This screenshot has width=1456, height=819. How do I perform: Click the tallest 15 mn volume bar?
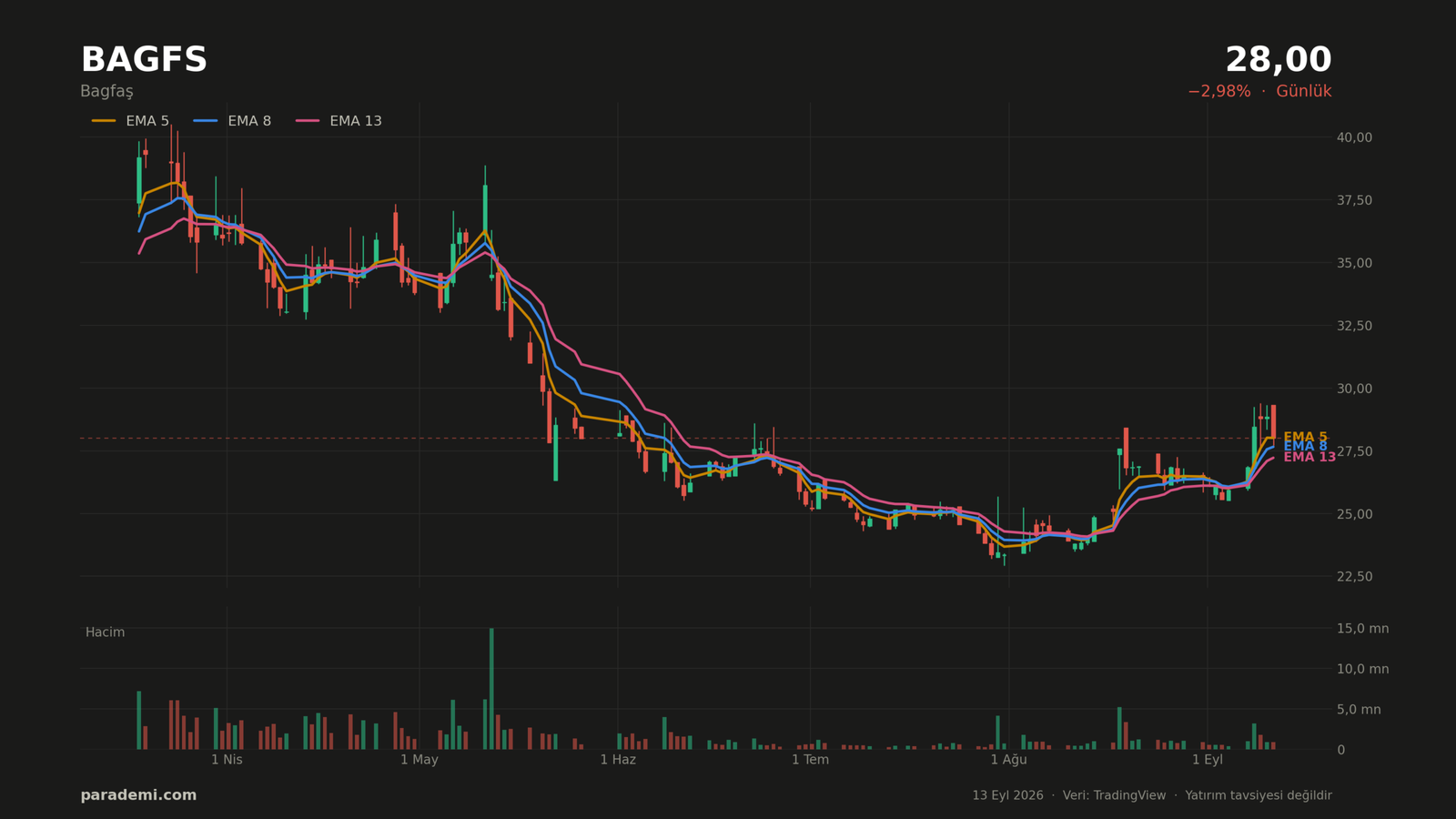491,689
